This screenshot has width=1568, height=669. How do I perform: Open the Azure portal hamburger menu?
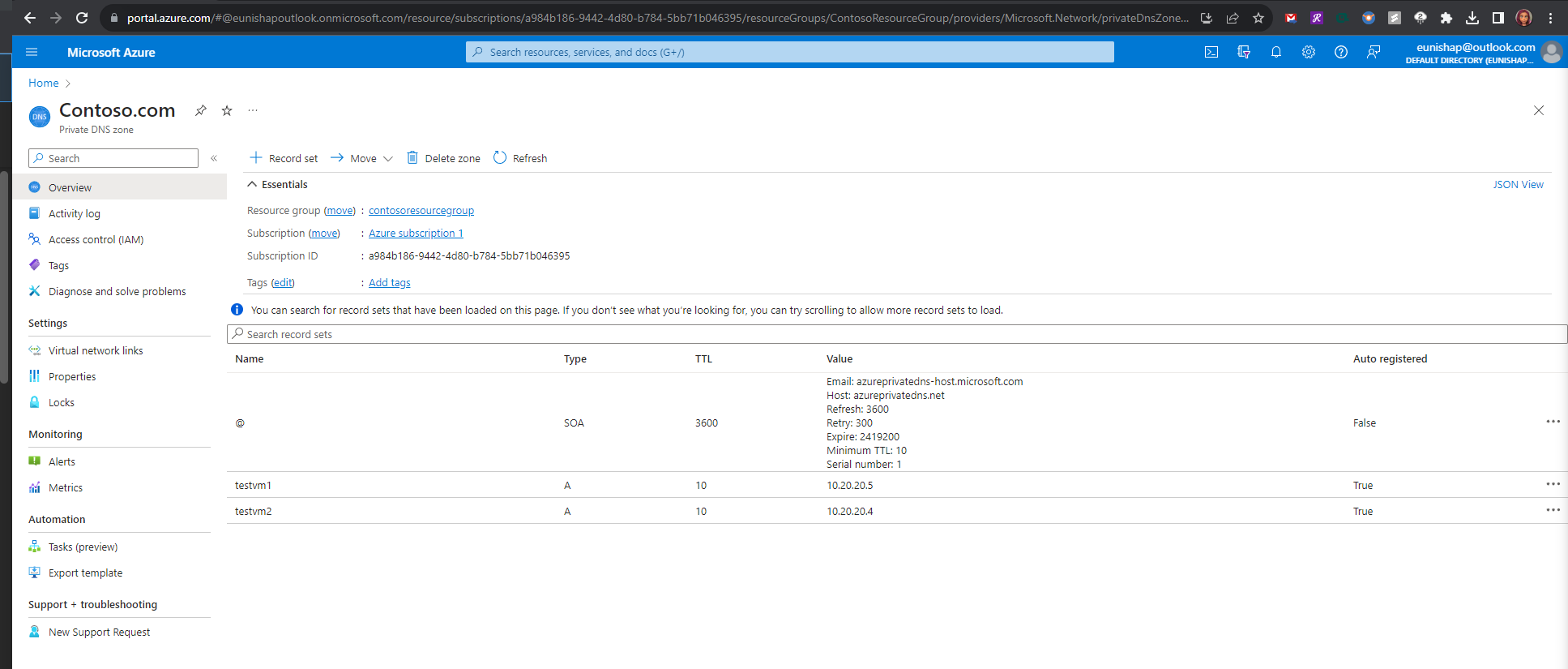pos(32,52)
